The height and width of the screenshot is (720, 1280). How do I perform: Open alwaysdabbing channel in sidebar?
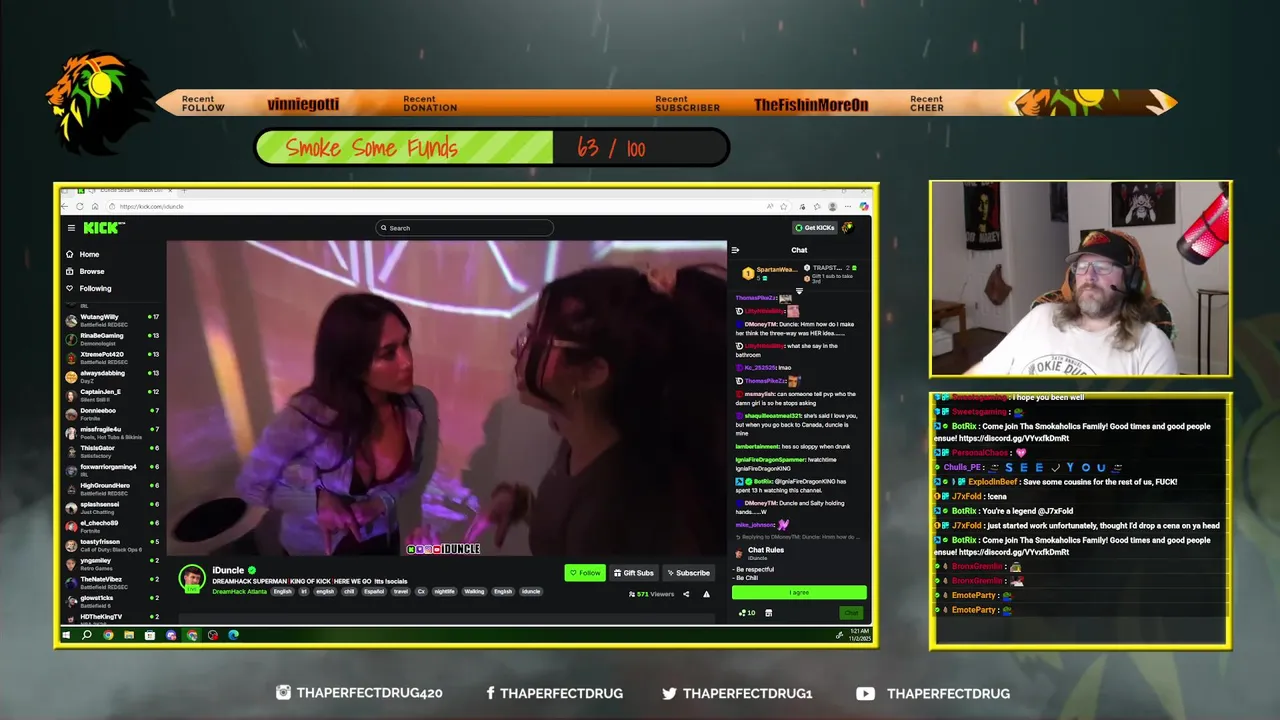coord(113,376)
